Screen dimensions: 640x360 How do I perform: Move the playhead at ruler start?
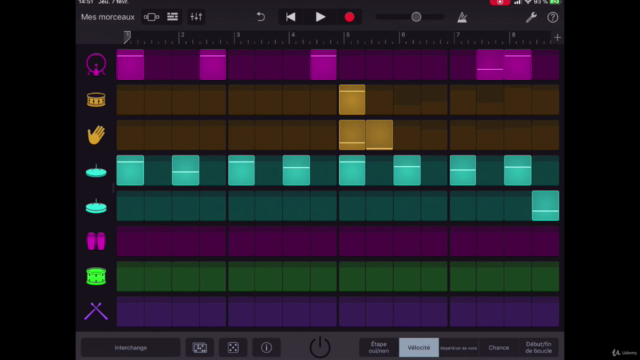[x=127, y=37]
